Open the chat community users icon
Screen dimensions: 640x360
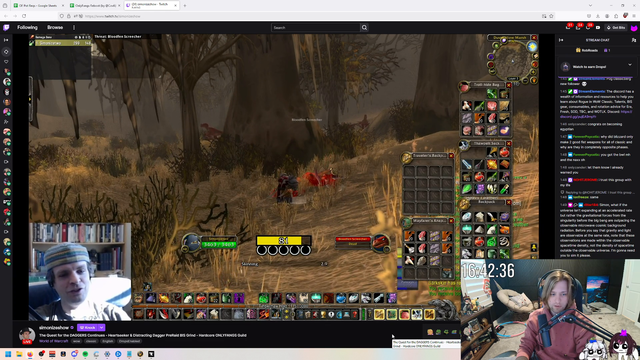(633, 40)
